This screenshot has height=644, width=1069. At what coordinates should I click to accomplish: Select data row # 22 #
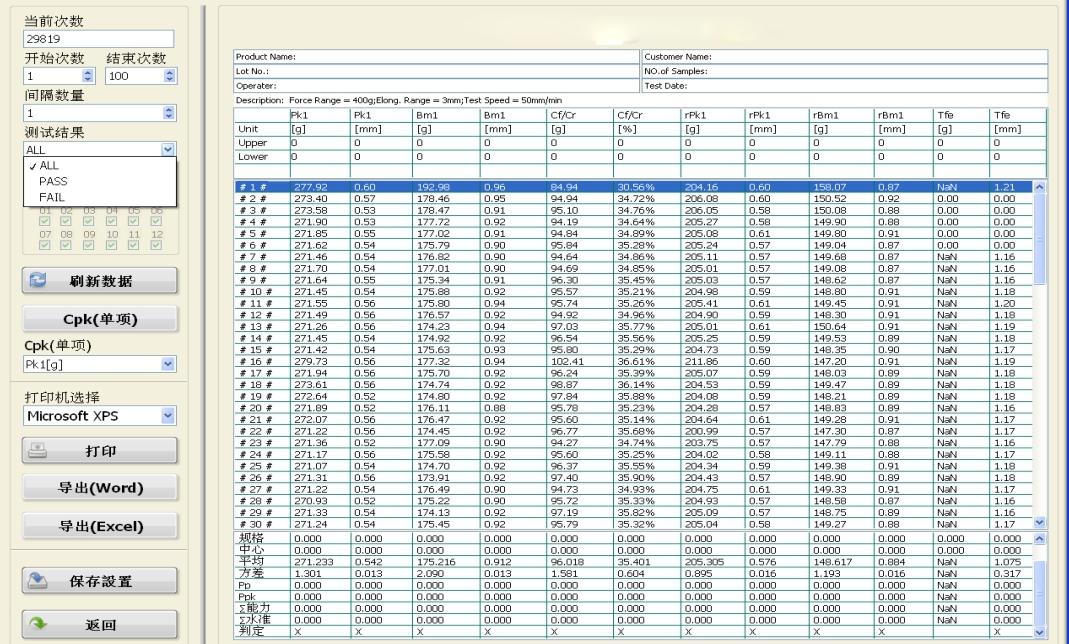(633, 431)
